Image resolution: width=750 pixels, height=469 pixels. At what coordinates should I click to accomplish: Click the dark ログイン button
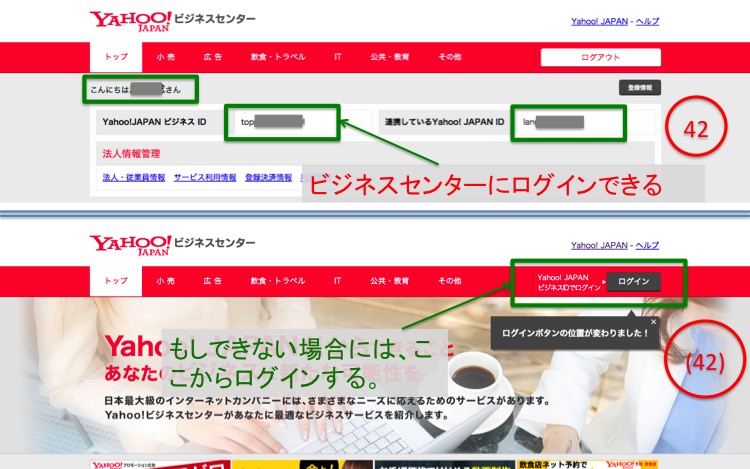click(x=633, y=282)
